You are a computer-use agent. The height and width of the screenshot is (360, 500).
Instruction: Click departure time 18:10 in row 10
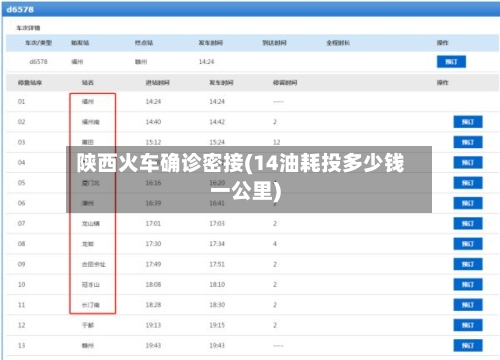[217, 285]
